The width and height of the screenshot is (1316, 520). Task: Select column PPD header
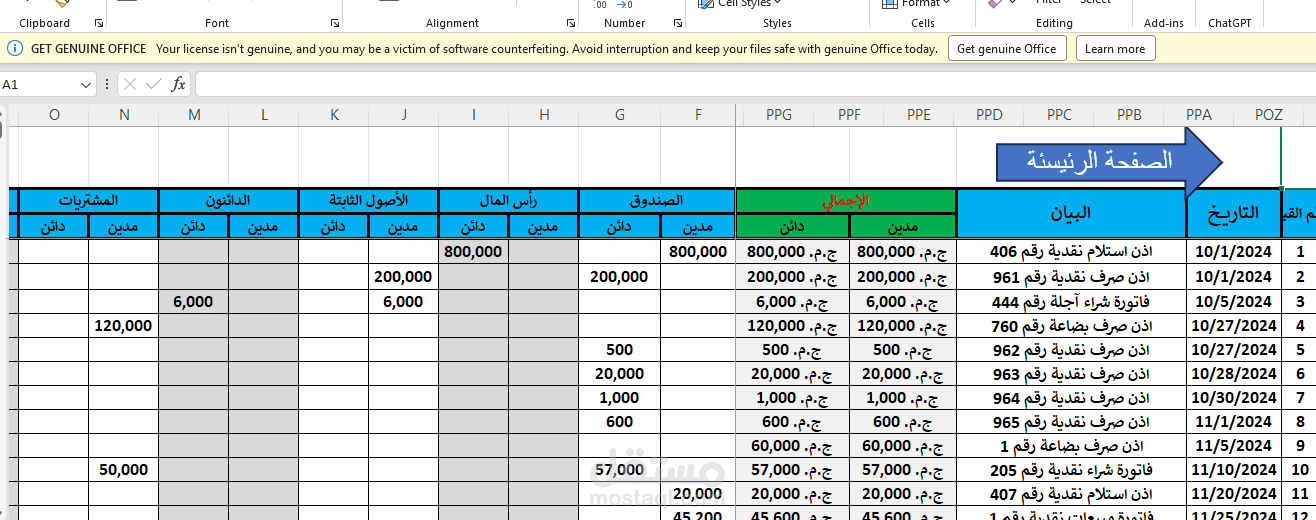(x=989, y=115)
